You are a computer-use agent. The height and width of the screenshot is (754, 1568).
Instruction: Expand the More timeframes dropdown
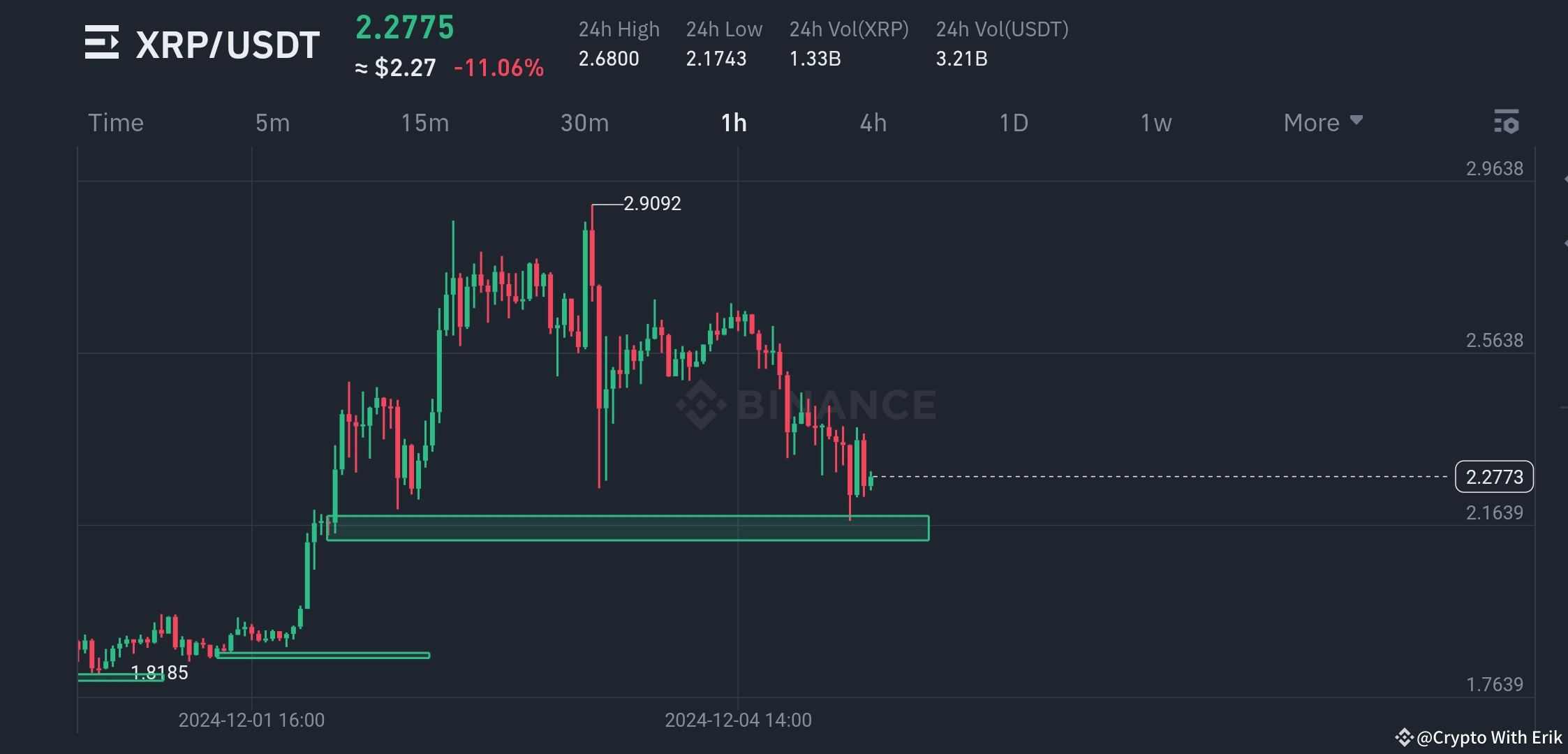coord(1312,123)
